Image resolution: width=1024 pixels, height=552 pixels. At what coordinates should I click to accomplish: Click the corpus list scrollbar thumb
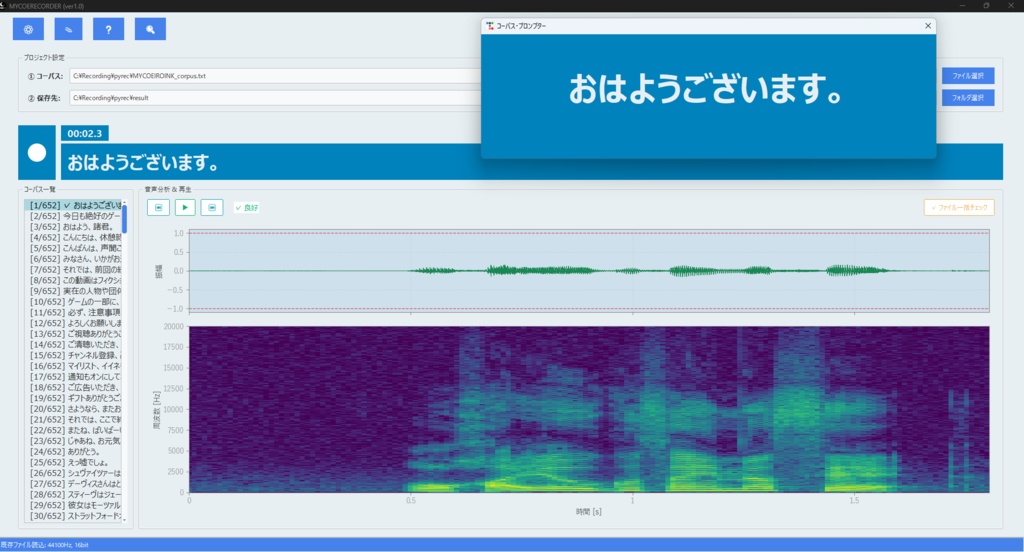point(124,219)
